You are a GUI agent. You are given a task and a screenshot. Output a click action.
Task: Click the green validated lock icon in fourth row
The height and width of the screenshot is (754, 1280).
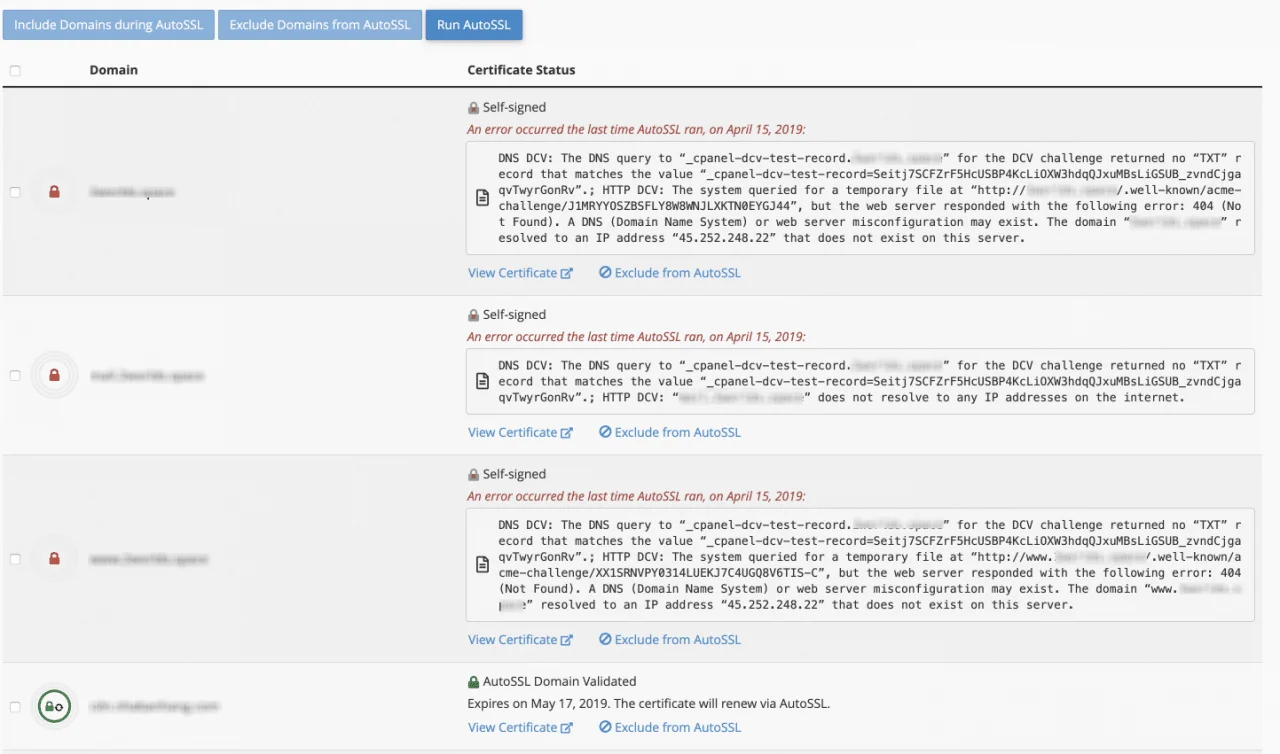[53, 706]
